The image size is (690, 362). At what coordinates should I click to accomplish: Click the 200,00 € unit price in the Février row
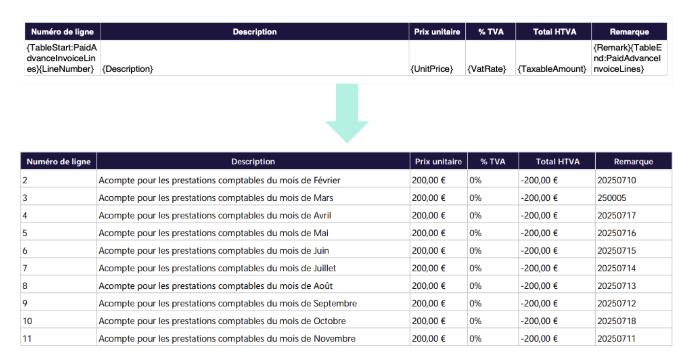429,180
